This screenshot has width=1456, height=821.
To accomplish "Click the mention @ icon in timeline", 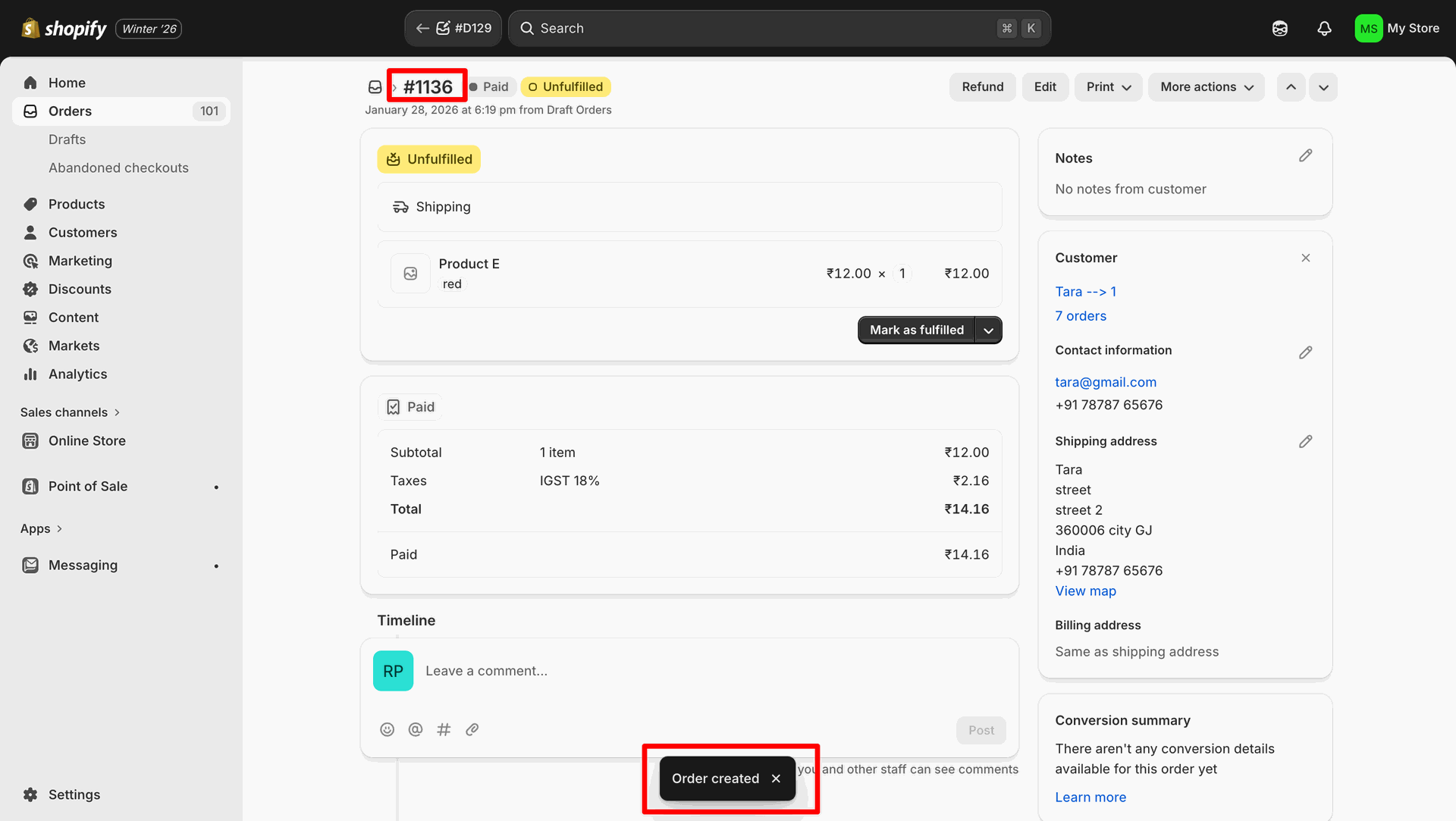I will click(416, 729).
